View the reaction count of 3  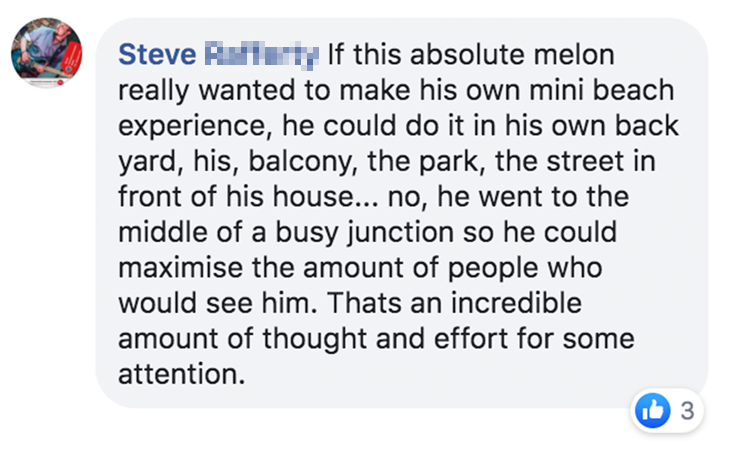point(686,411)
